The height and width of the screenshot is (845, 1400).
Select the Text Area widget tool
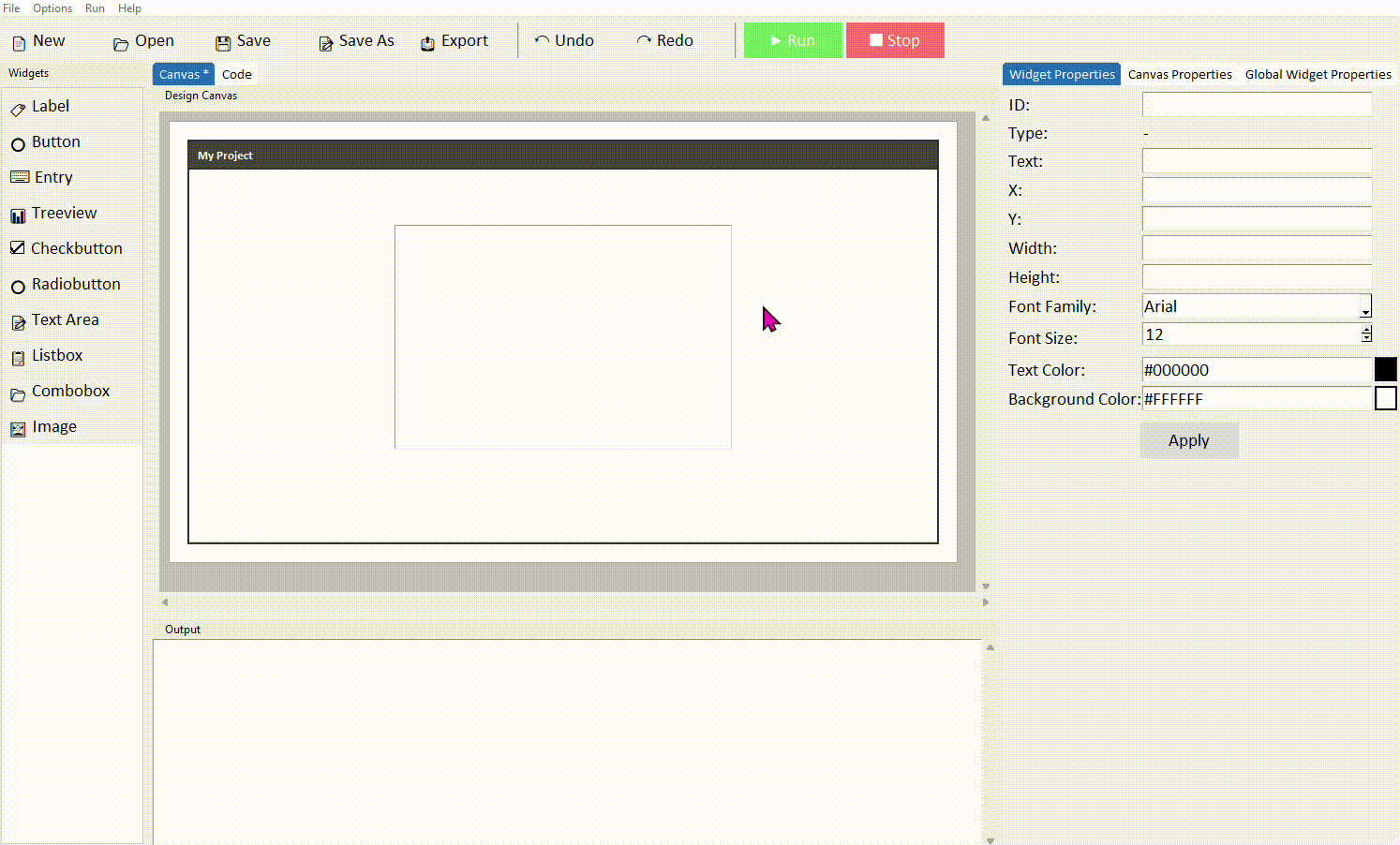click(66, 319)
